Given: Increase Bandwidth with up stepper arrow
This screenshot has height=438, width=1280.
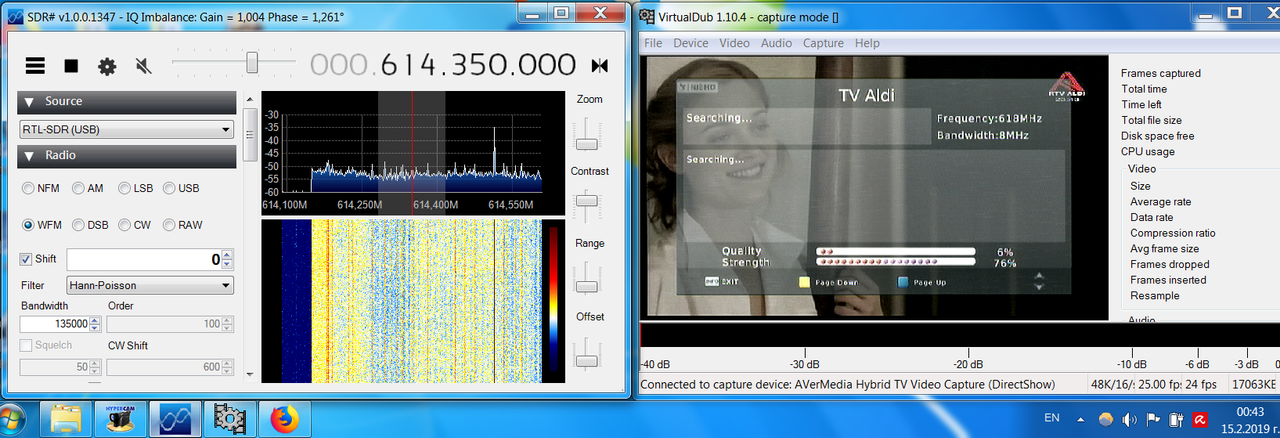Looking at the screenshot, I should 95,320.
